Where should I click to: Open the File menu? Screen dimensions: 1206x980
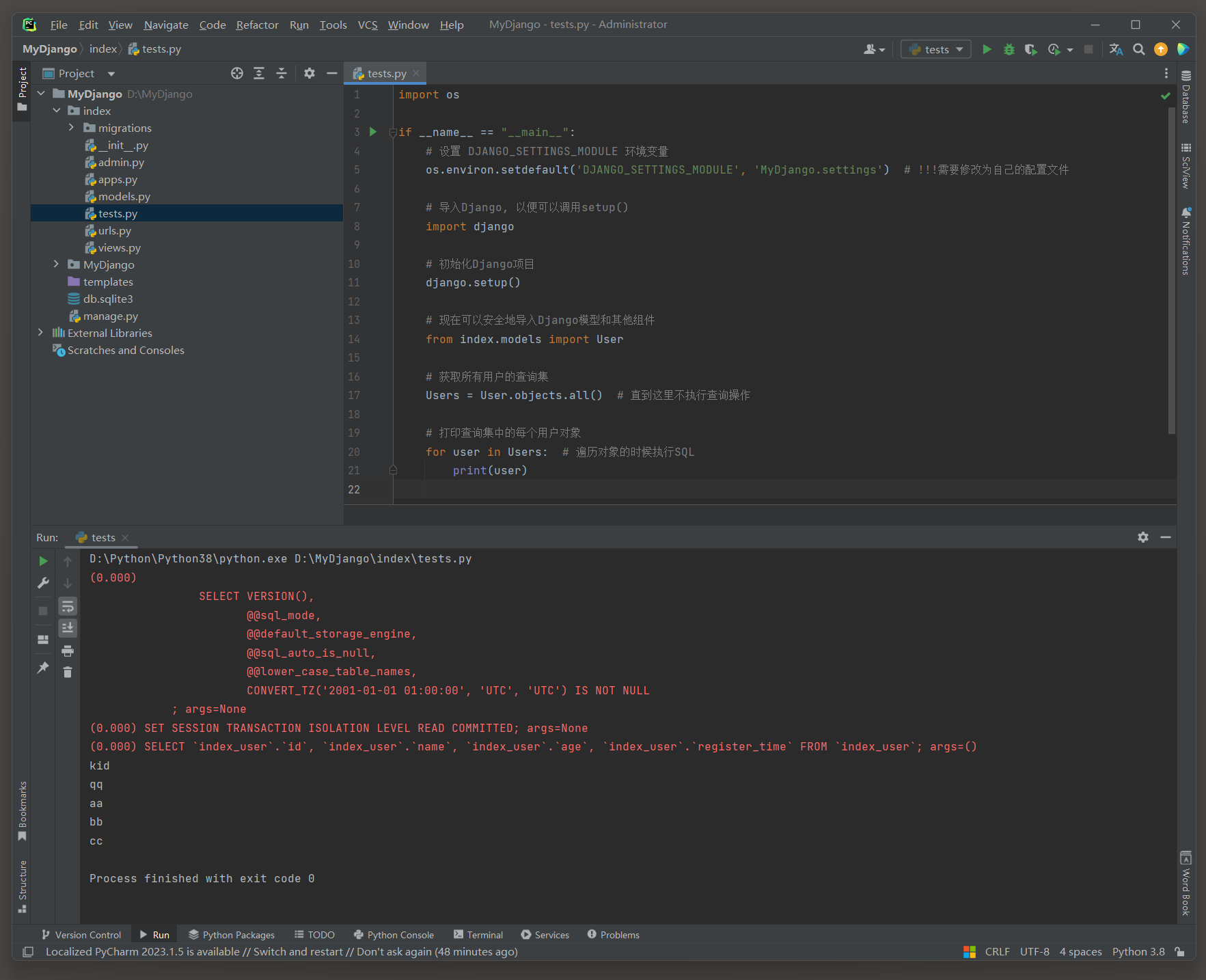59,25
